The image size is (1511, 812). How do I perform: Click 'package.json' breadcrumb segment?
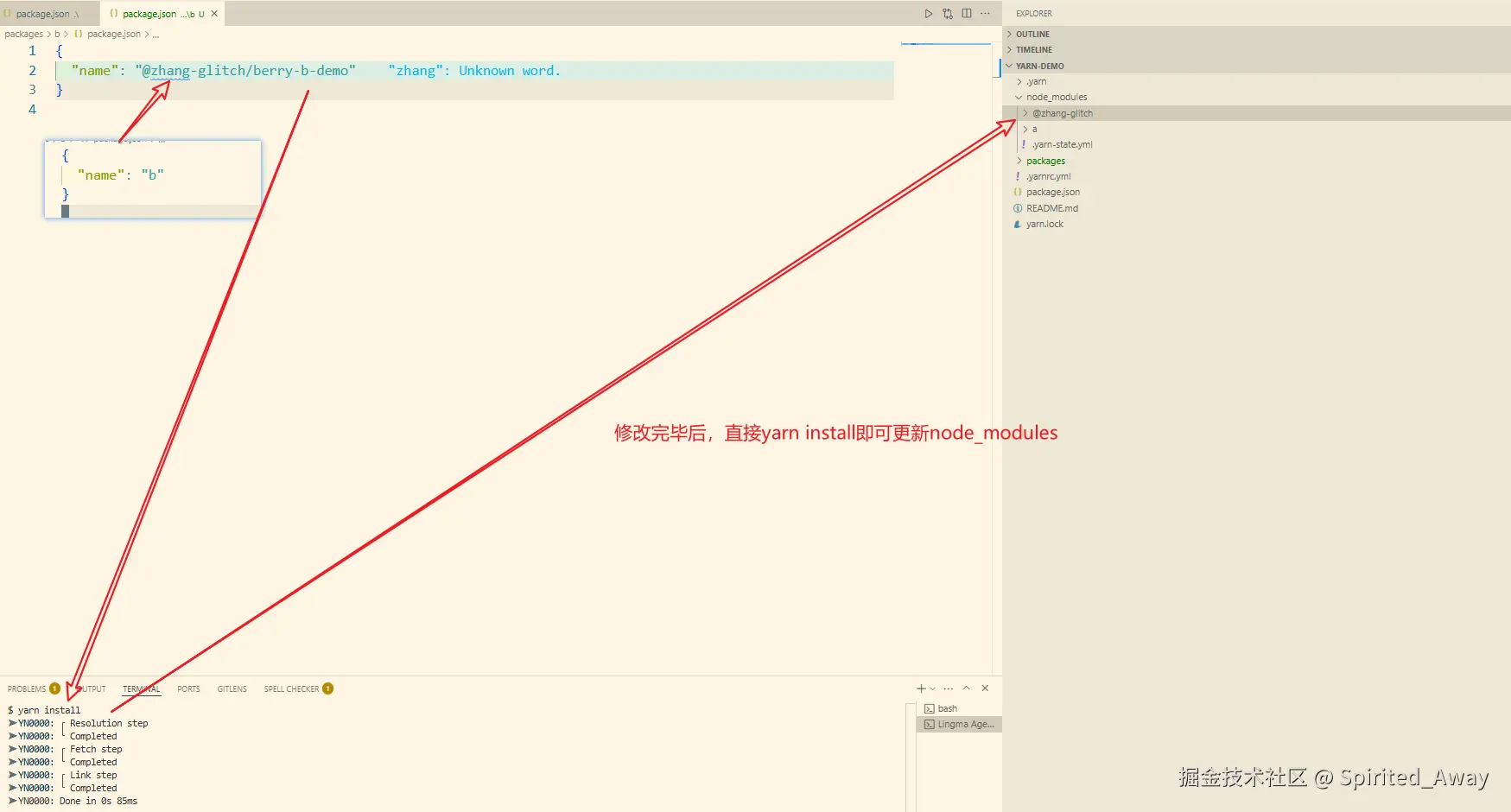(113, 35)
